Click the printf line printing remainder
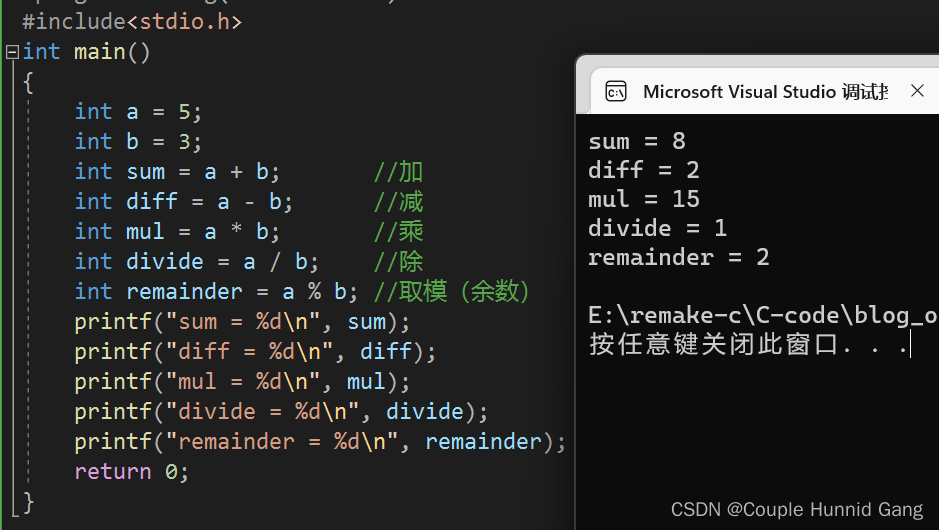 point(320,442)
